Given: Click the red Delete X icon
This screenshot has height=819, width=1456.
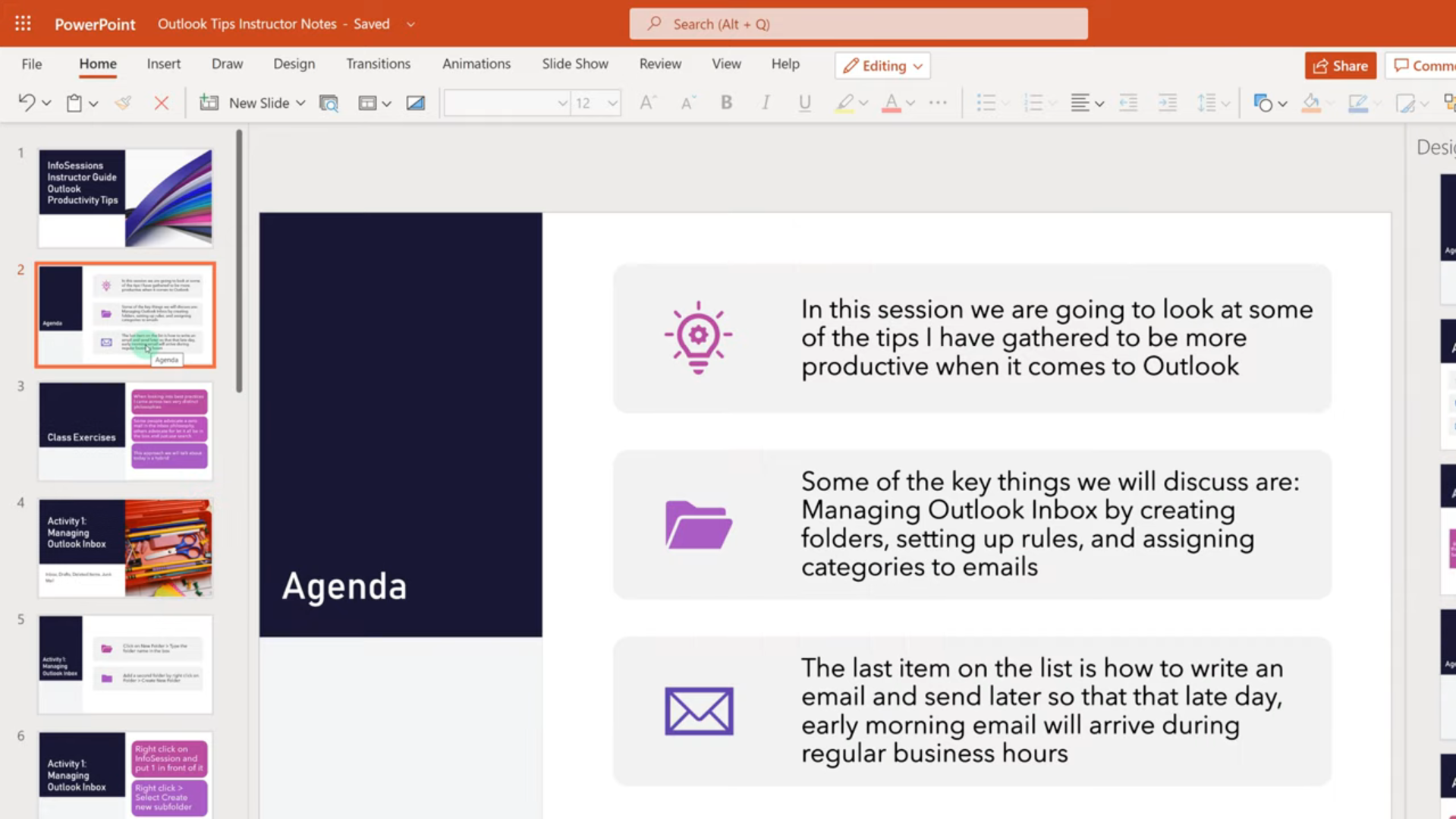Looking at the screenshot, I should click(162, 102).
